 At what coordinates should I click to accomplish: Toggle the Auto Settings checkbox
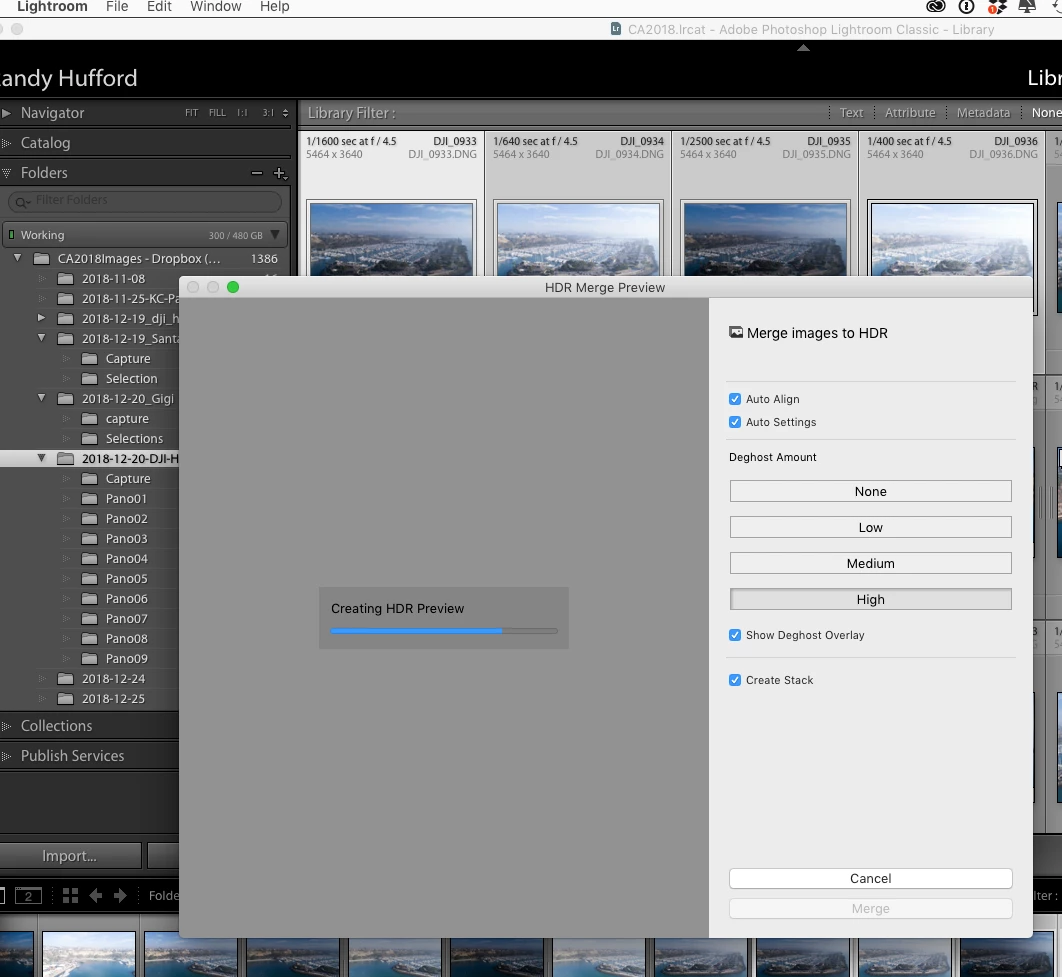[735, 422]
